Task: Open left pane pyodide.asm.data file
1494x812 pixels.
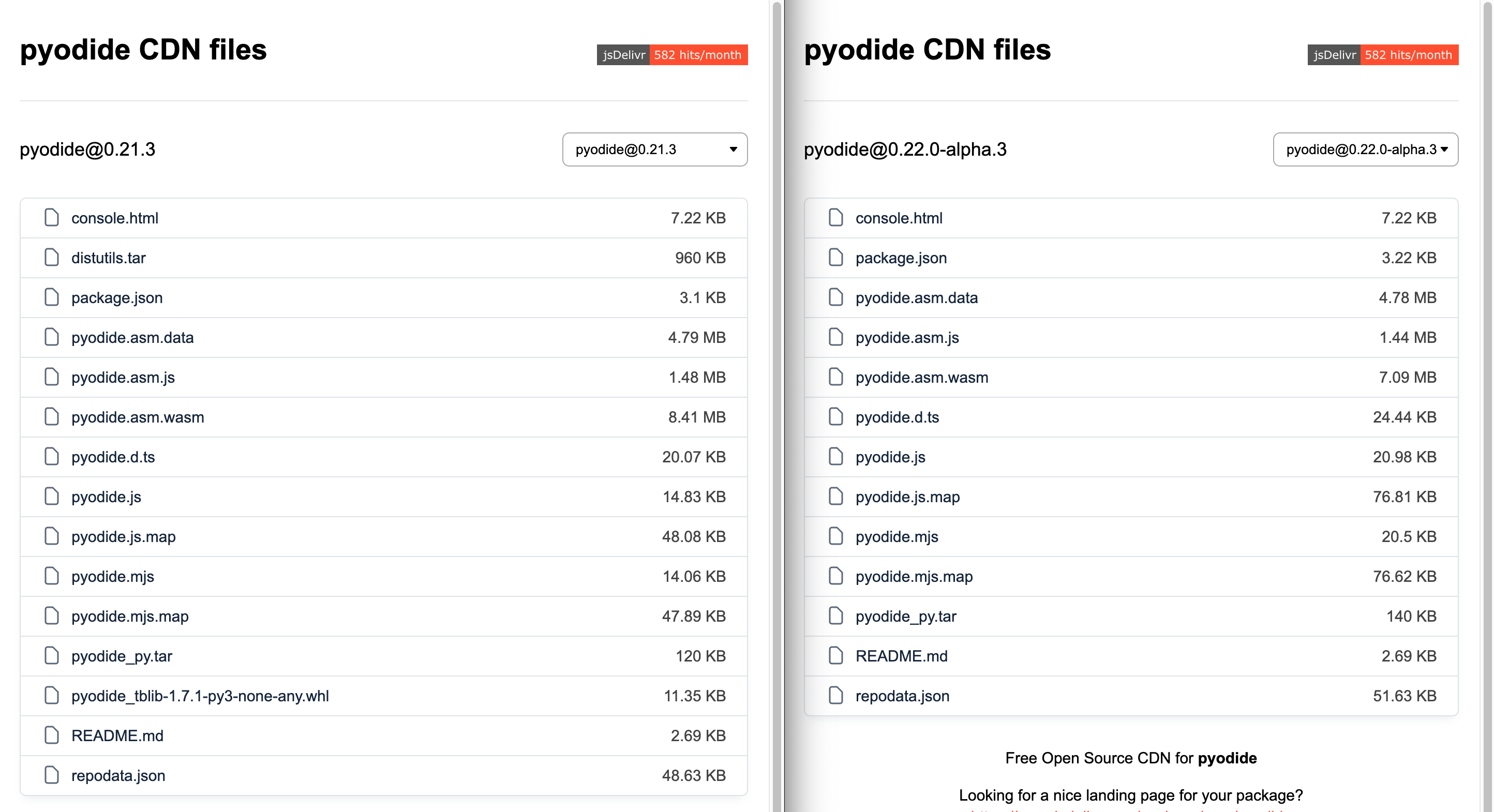Action: click(x=132, y=338)
